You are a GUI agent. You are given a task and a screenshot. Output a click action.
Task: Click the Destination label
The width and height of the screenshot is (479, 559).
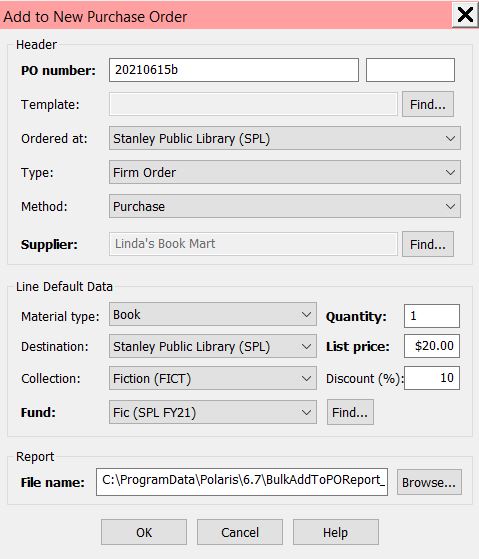coord(55,347)
